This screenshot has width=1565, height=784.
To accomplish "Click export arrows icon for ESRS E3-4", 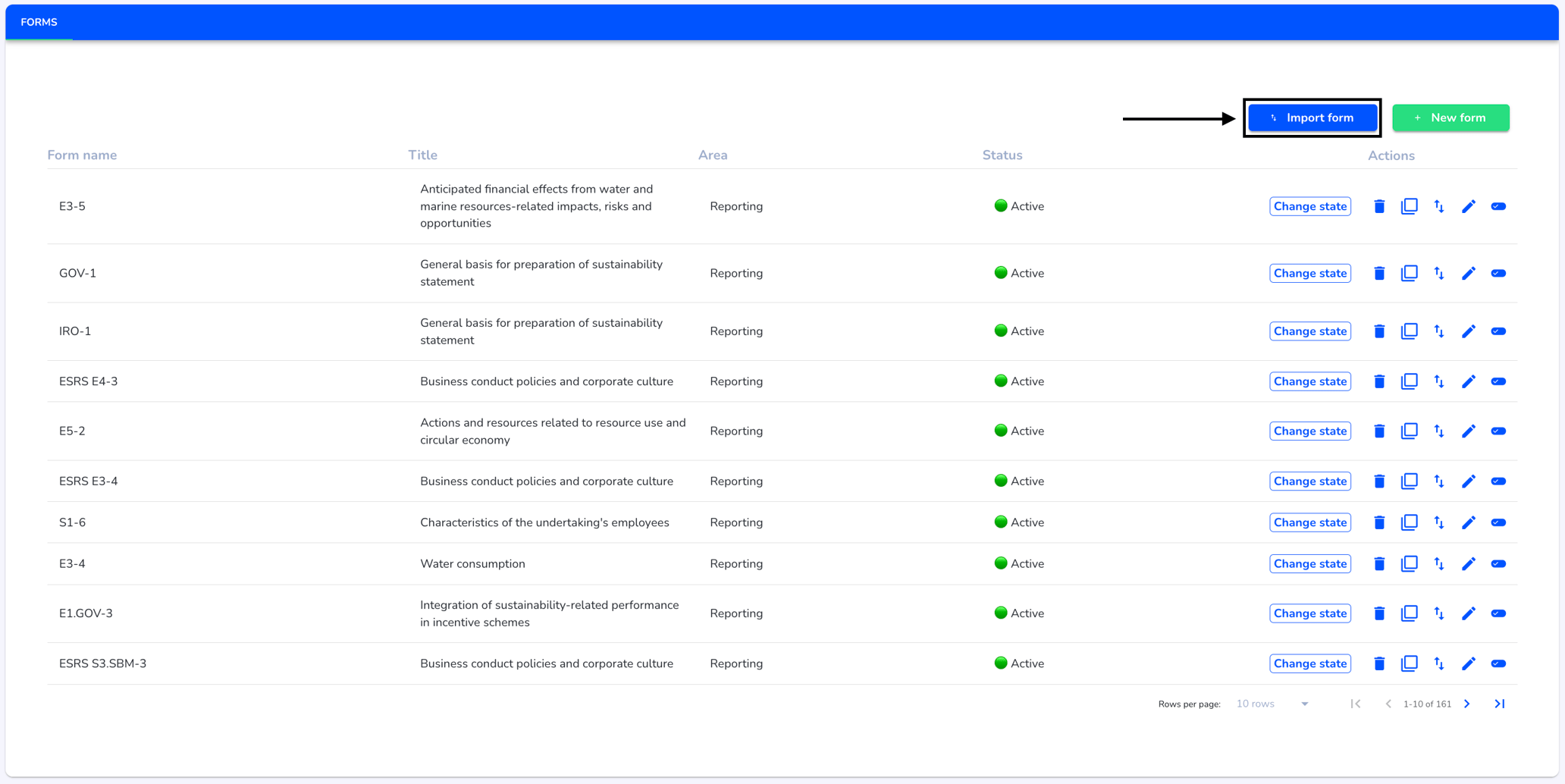I will (x=1439, y=481).
